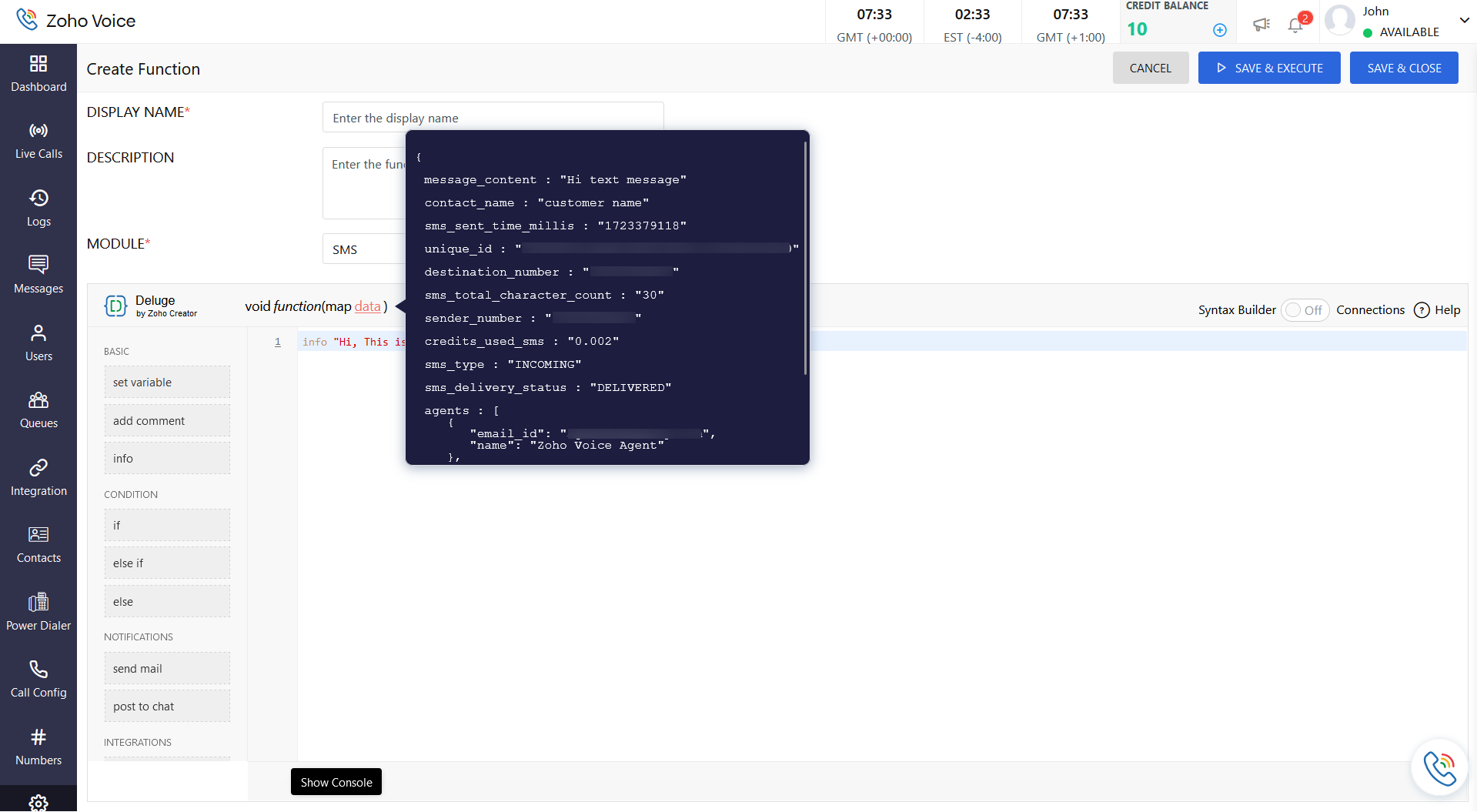Open the notifications bell
Screen dimensions: 1477x812
tap(1296, 25)
